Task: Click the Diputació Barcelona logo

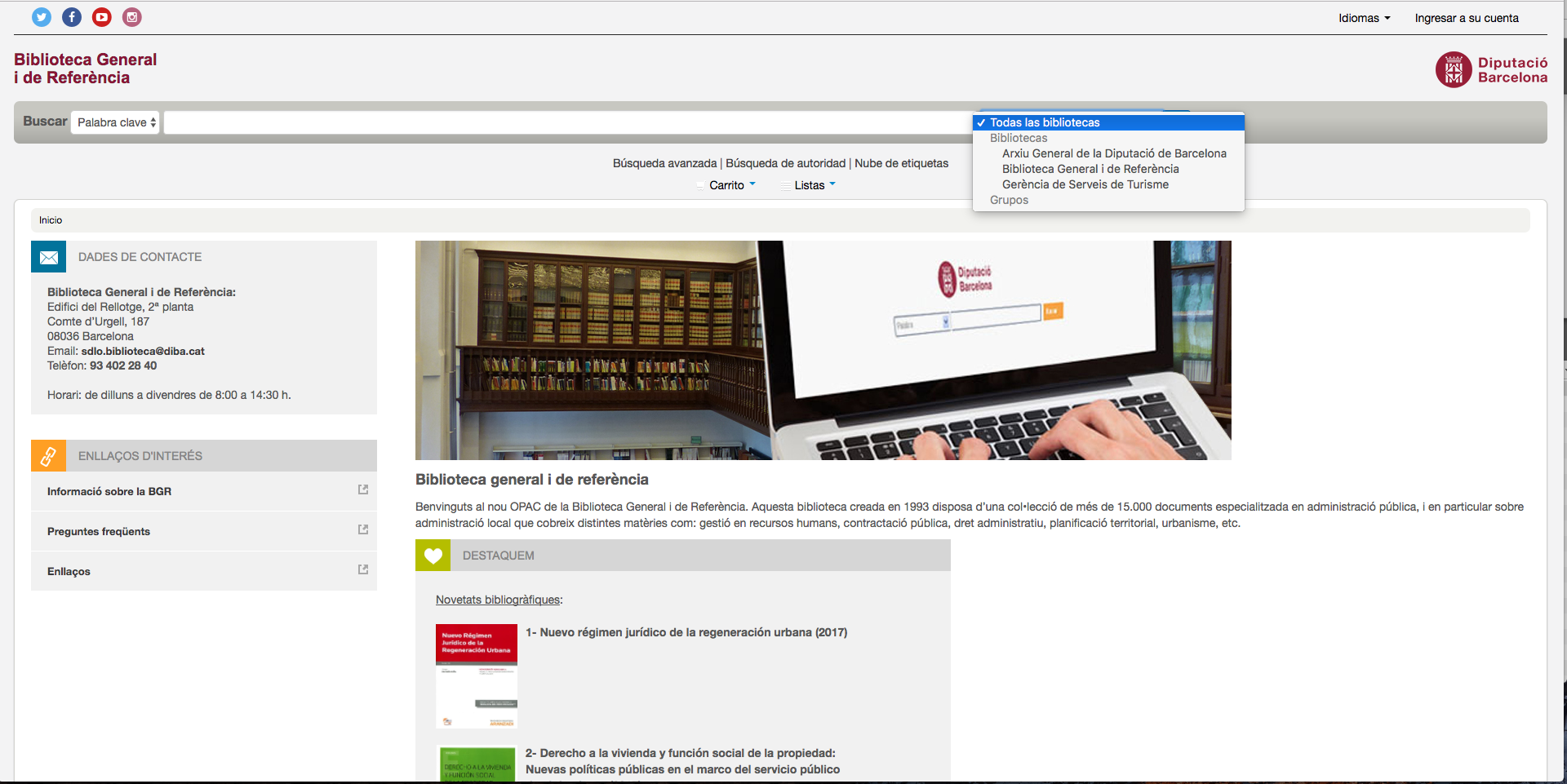Action: click(x=1491, y=69)
